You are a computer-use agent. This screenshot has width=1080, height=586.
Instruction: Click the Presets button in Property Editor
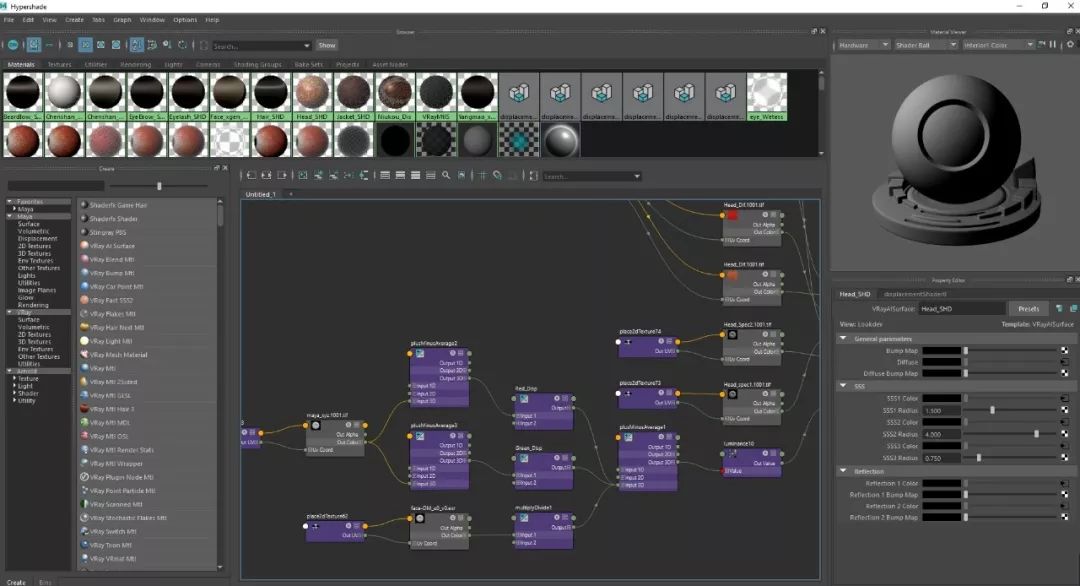(x=1028, y=309)
